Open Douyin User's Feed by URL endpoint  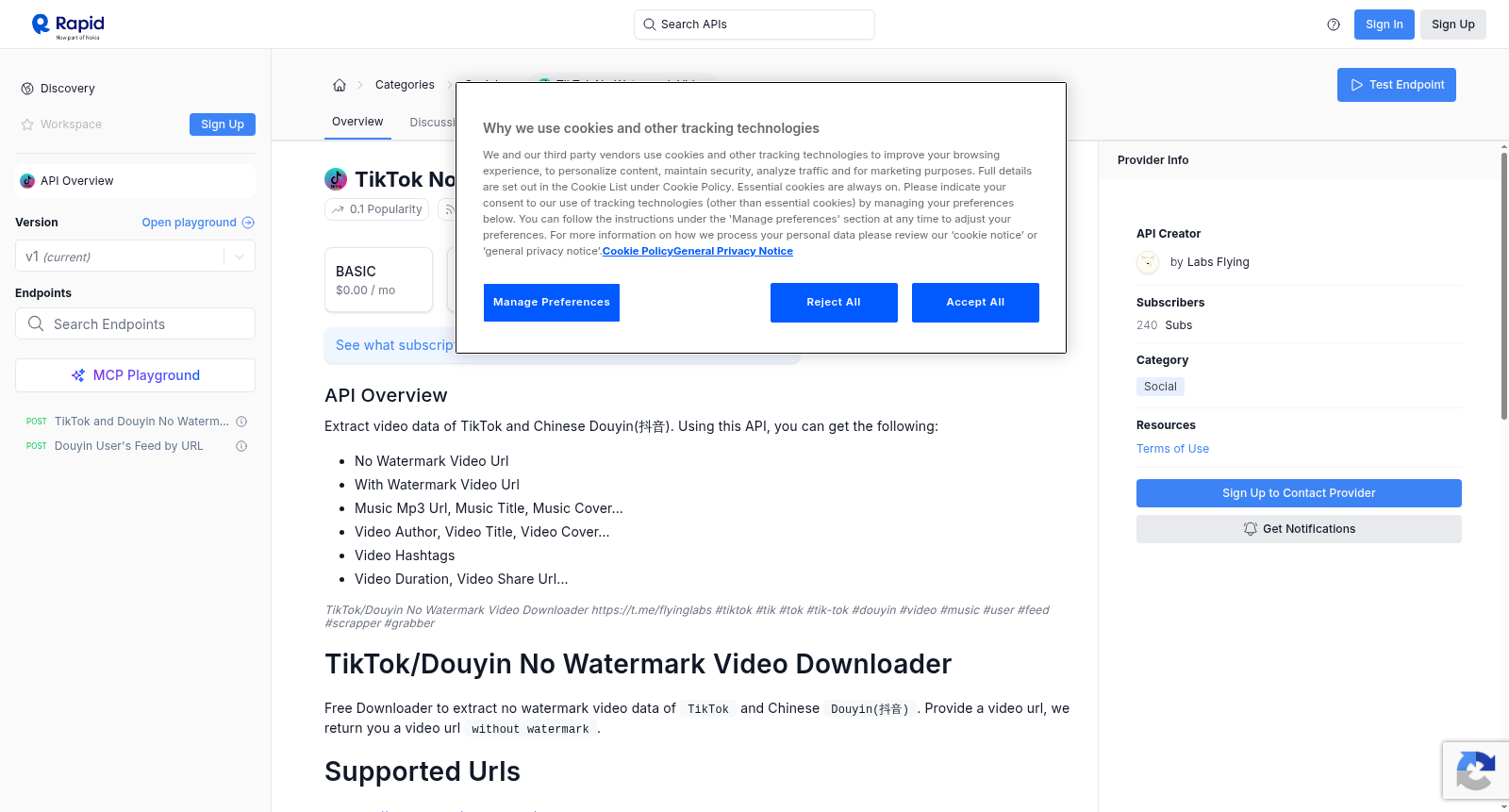pos(128,446)
